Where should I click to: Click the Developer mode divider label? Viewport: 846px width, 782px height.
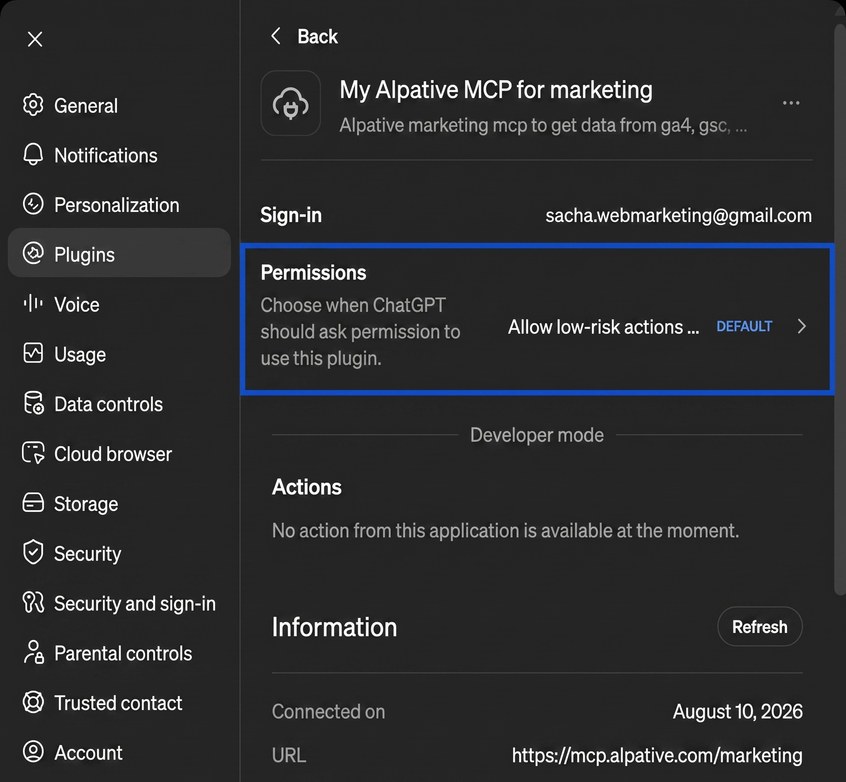point(537,435)
